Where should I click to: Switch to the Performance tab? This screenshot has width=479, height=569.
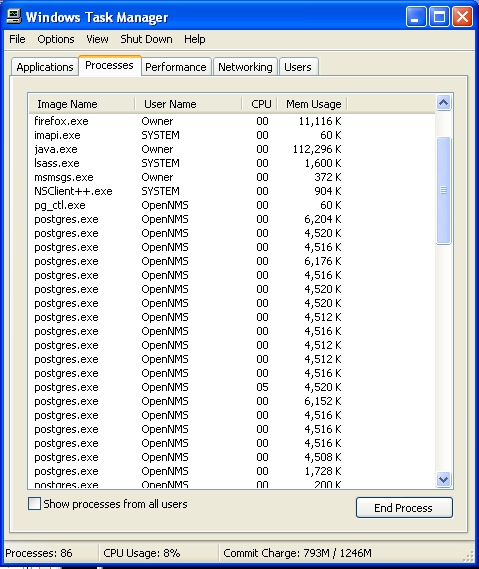[x=176, y=67]
